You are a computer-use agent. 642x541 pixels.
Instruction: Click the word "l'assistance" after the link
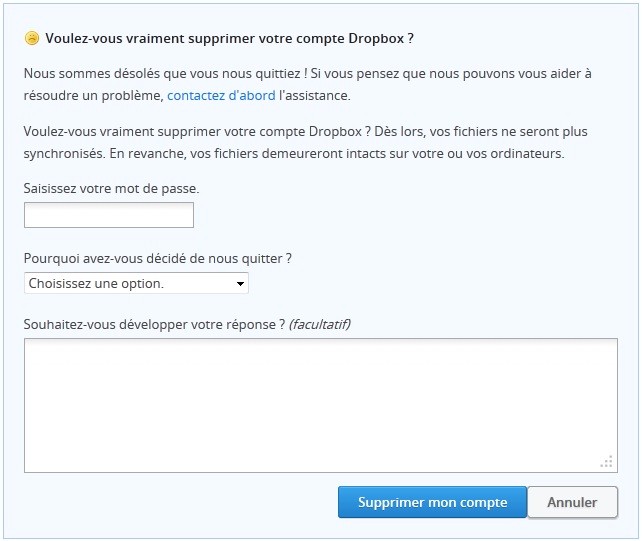pos(315,96)
